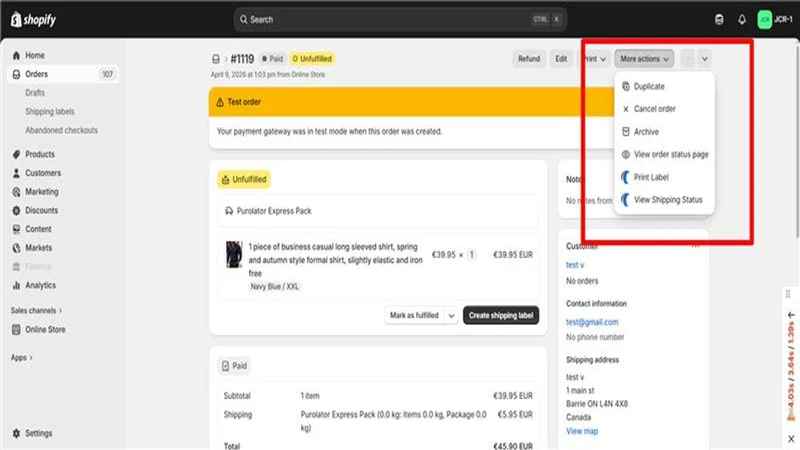Screen dimensions: 800x450
Task: Click the eye icon beside View order status
Action: (626, 154)
